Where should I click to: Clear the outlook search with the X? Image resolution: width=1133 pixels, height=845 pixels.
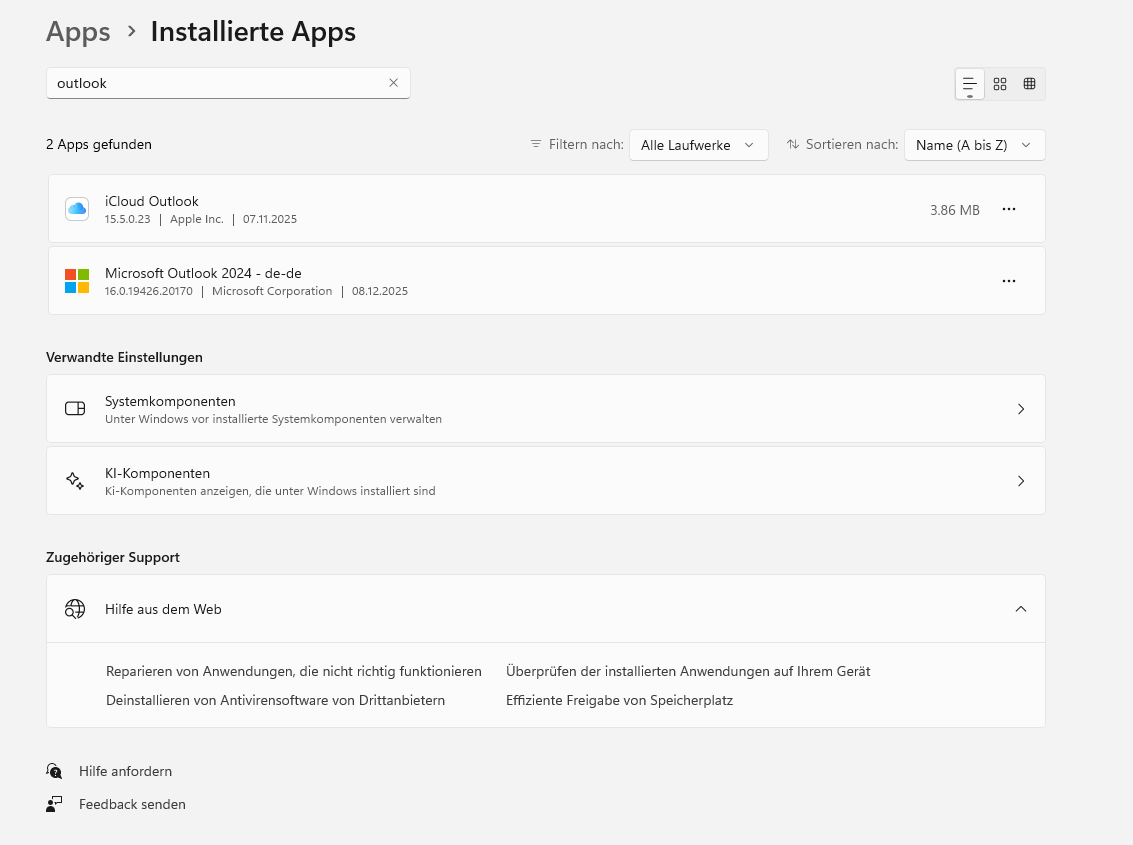tap(393, 83)
